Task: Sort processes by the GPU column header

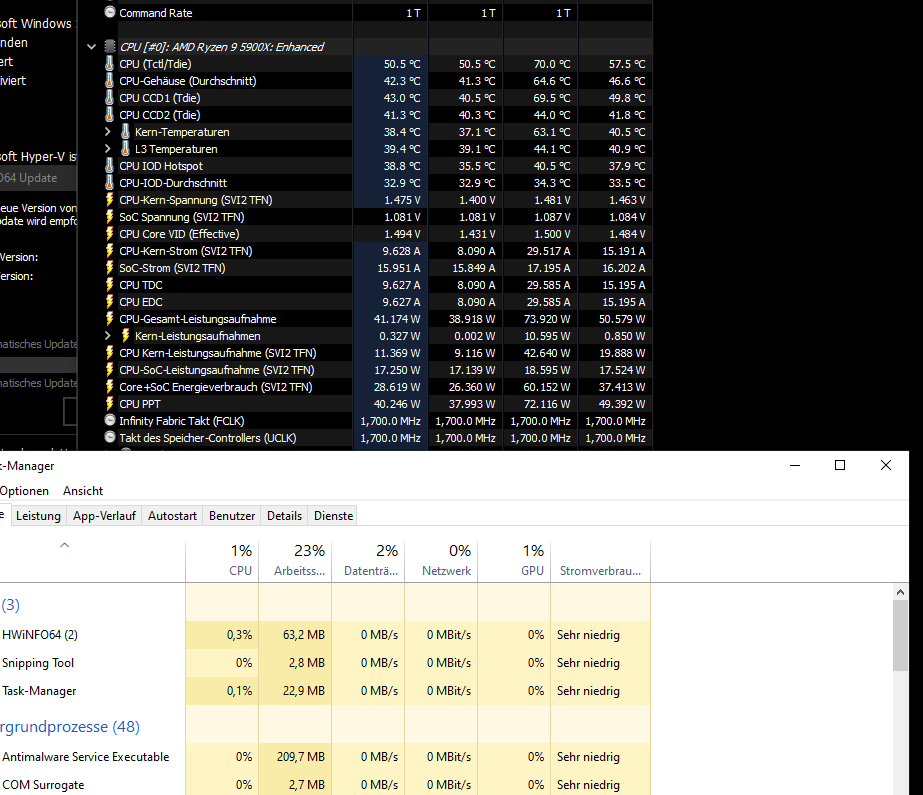Action: pyautogui.click(x=514, y=561)
